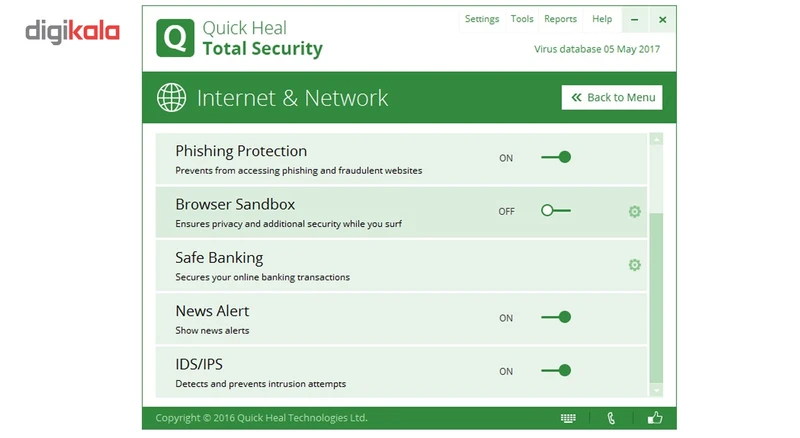Screen dimensions: 800x438
Task: Go Back to Menu
Action: (612, 97)
